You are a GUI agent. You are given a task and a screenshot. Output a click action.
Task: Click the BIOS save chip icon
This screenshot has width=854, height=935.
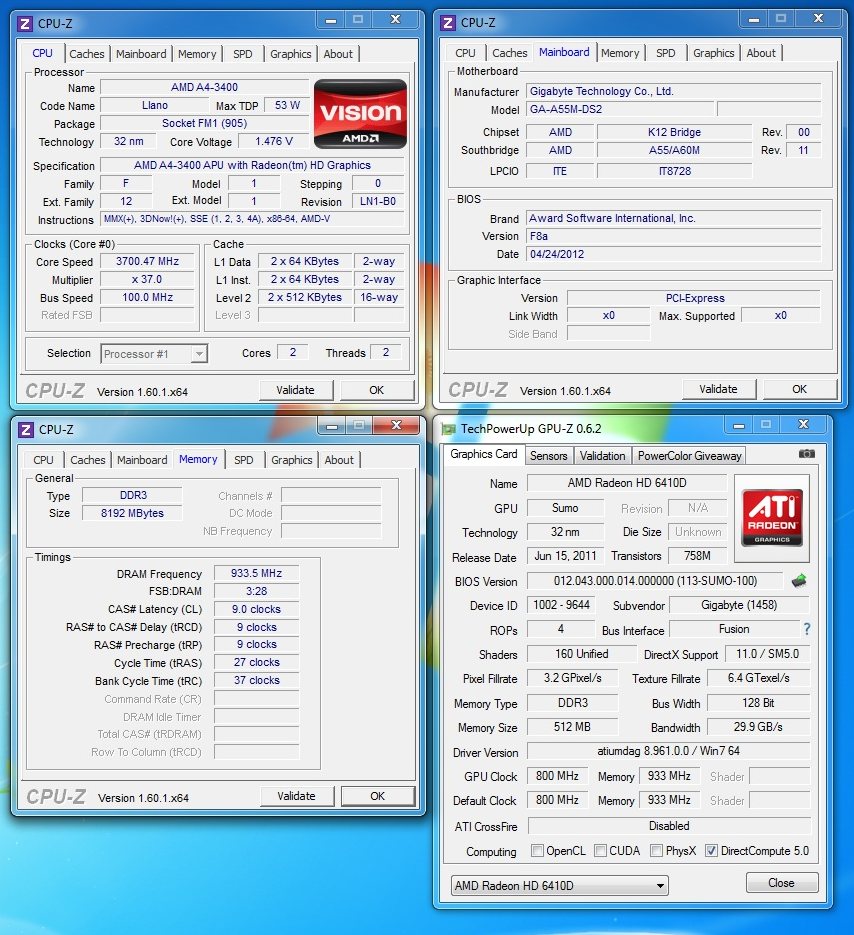(799, 580)
